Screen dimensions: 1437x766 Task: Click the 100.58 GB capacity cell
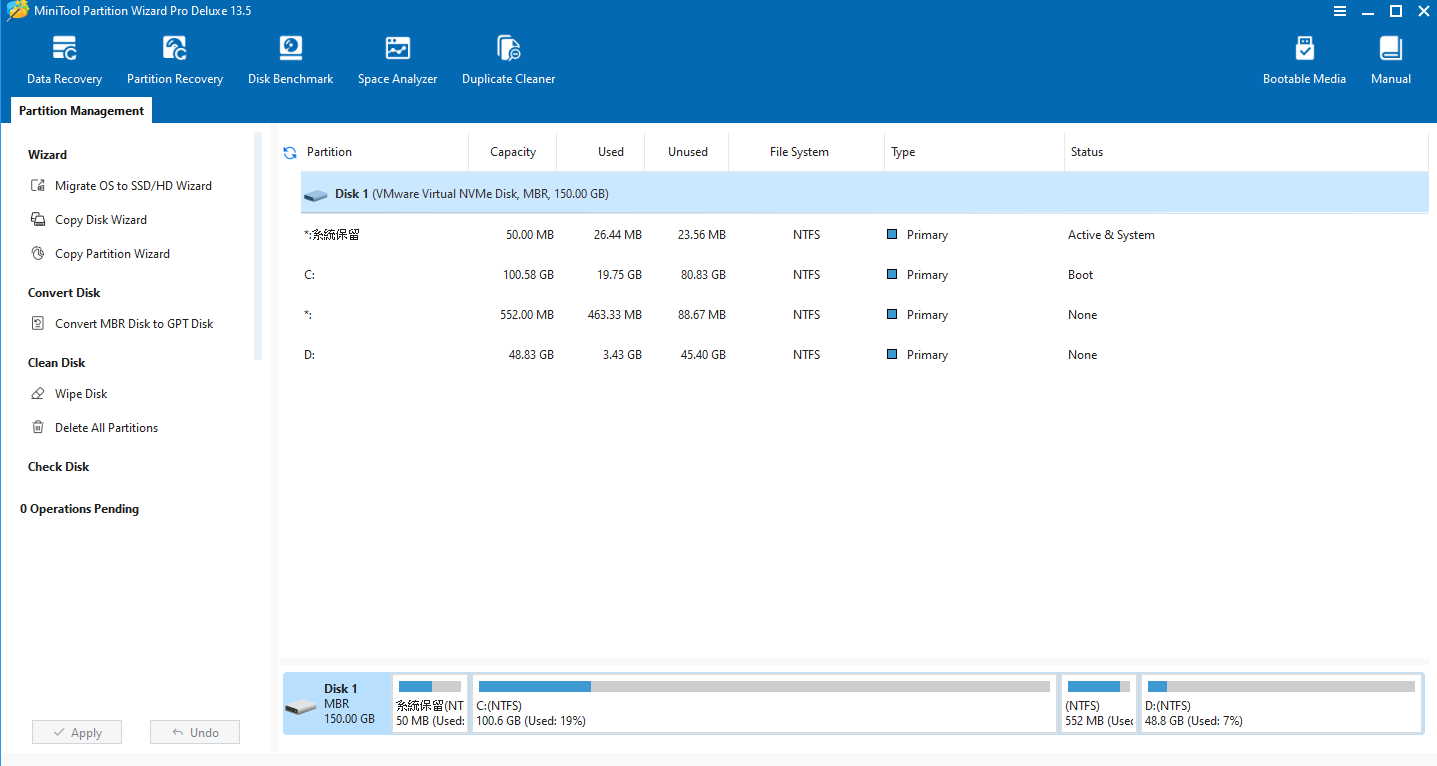(x=527, y=275)
